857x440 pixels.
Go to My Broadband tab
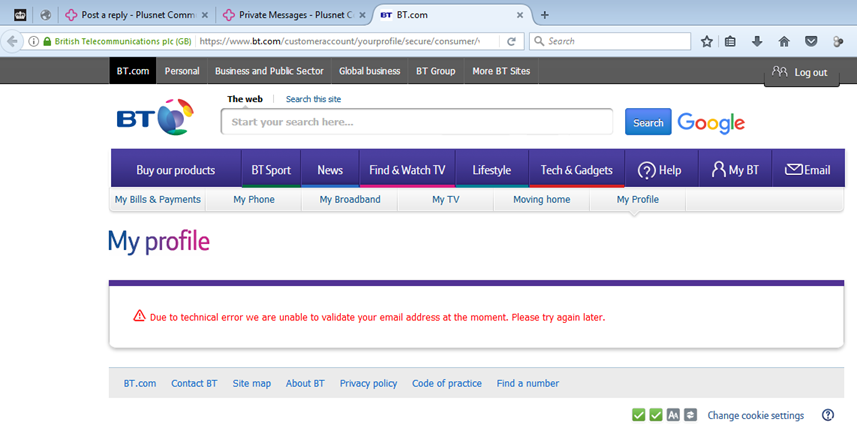350,200
